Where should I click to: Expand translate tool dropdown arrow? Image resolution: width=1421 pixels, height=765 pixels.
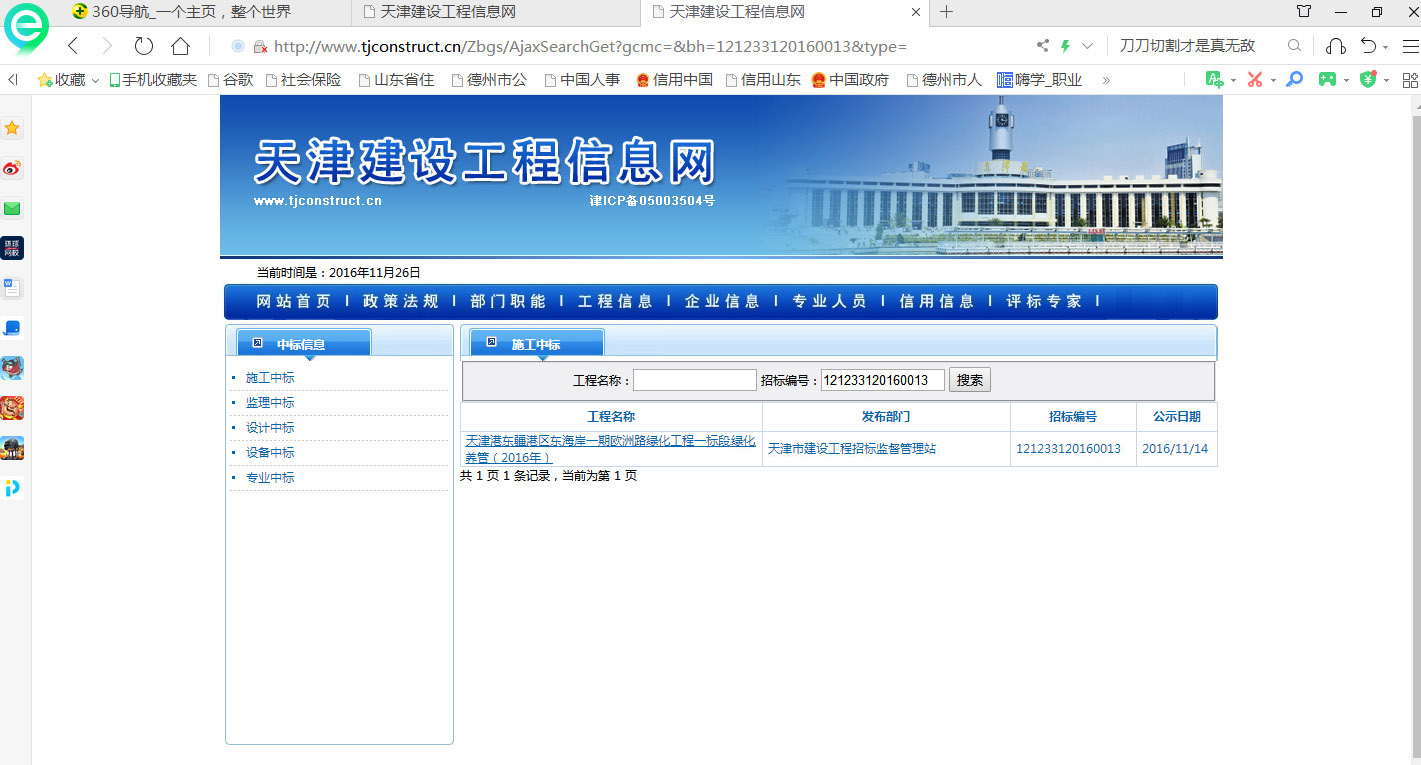1233,80
